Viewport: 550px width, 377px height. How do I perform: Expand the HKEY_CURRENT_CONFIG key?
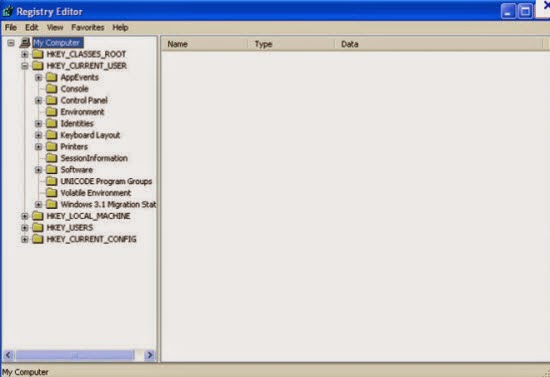coord(25,239)
